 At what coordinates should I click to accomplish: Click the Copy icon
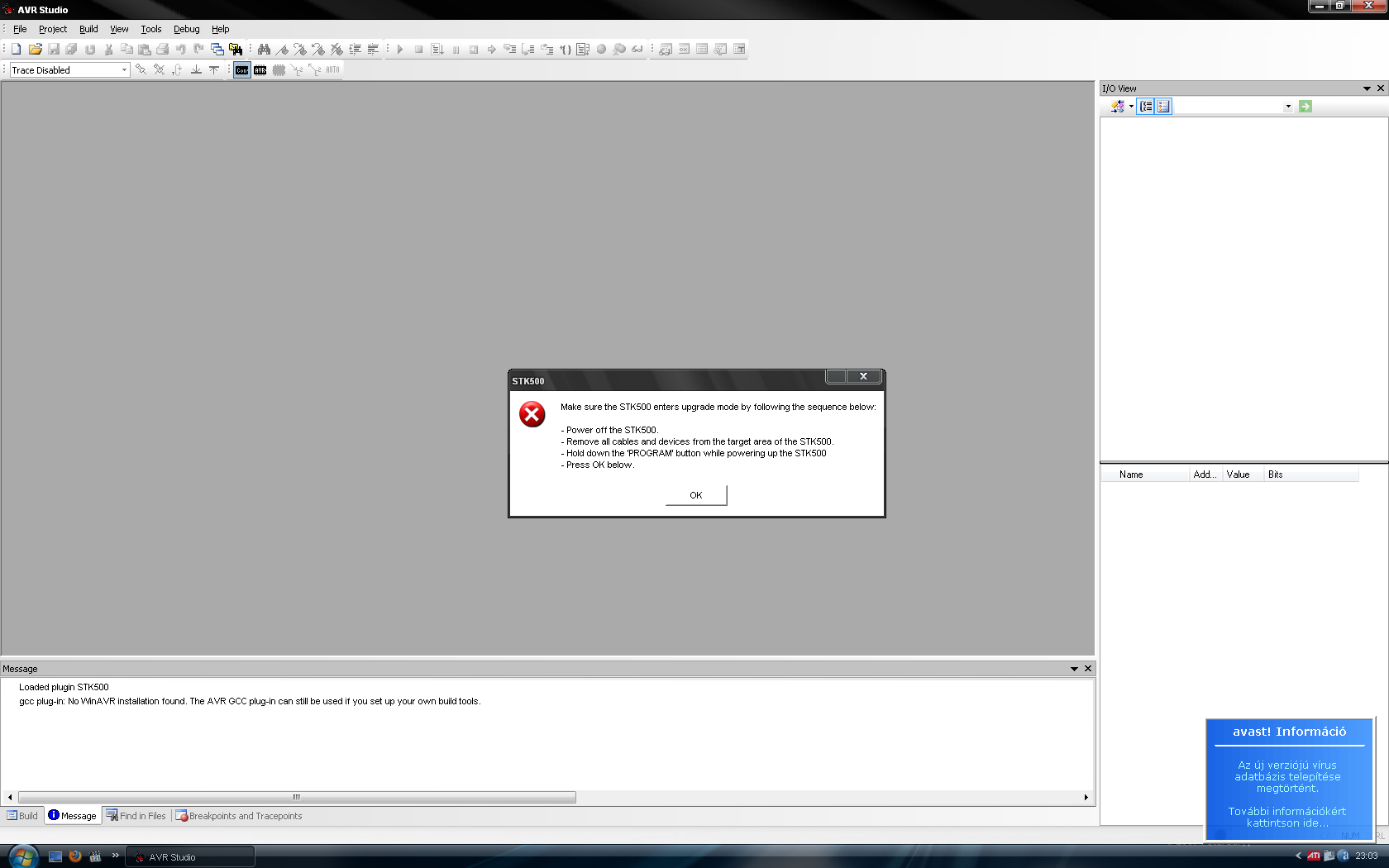[126, 50]
